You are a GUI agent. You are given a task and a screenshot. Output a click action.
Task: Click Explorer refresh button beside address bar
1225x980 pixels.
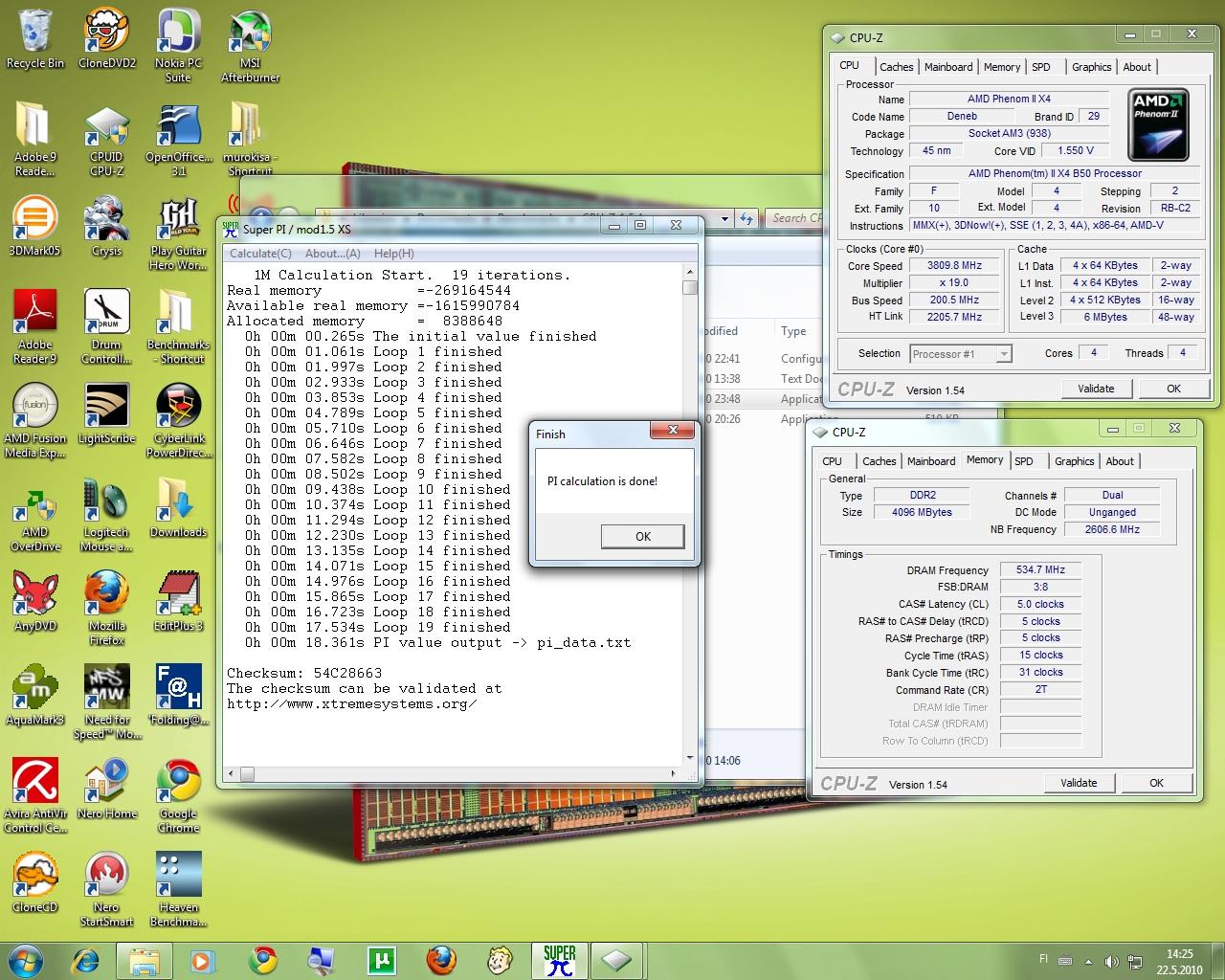747,218
